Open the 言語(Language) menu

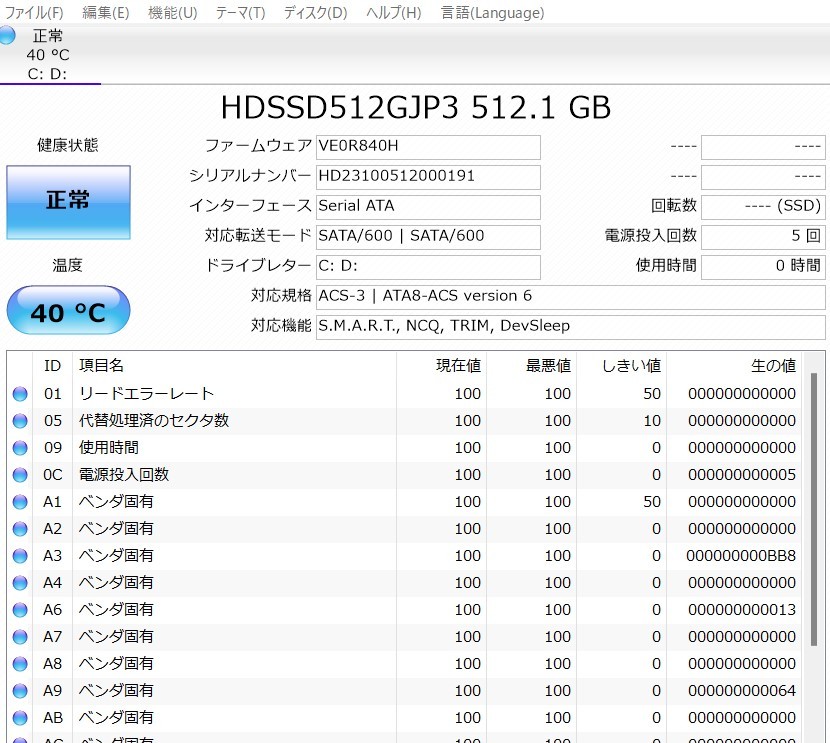point(492,13)
